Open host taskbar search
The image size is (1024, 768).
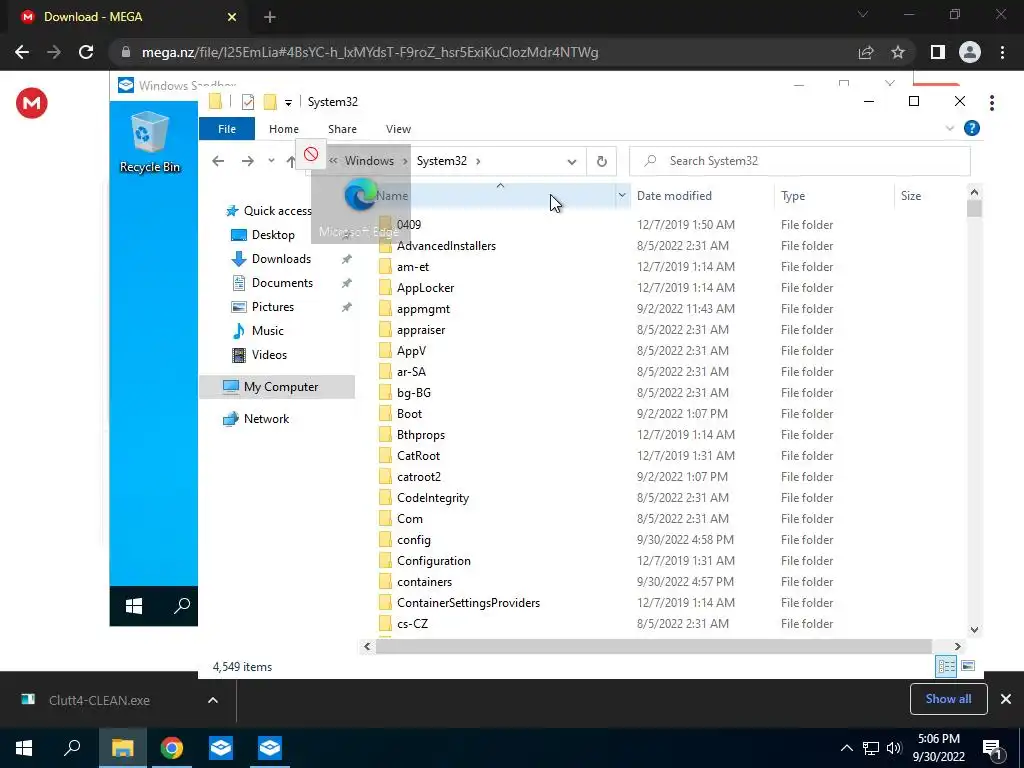(72, 748)
